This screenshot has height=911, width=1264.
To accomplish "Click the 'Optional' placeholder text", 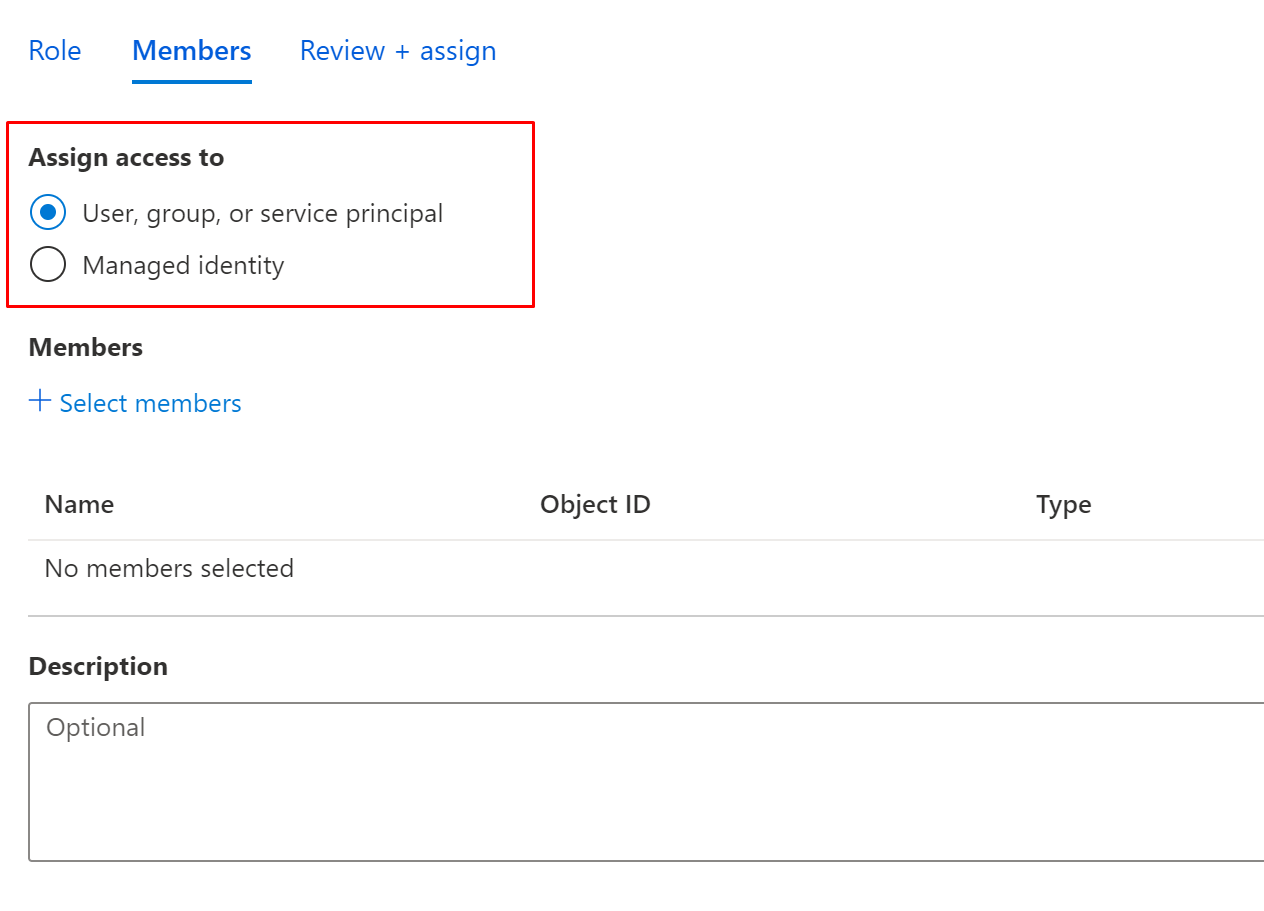I will 96,727.
